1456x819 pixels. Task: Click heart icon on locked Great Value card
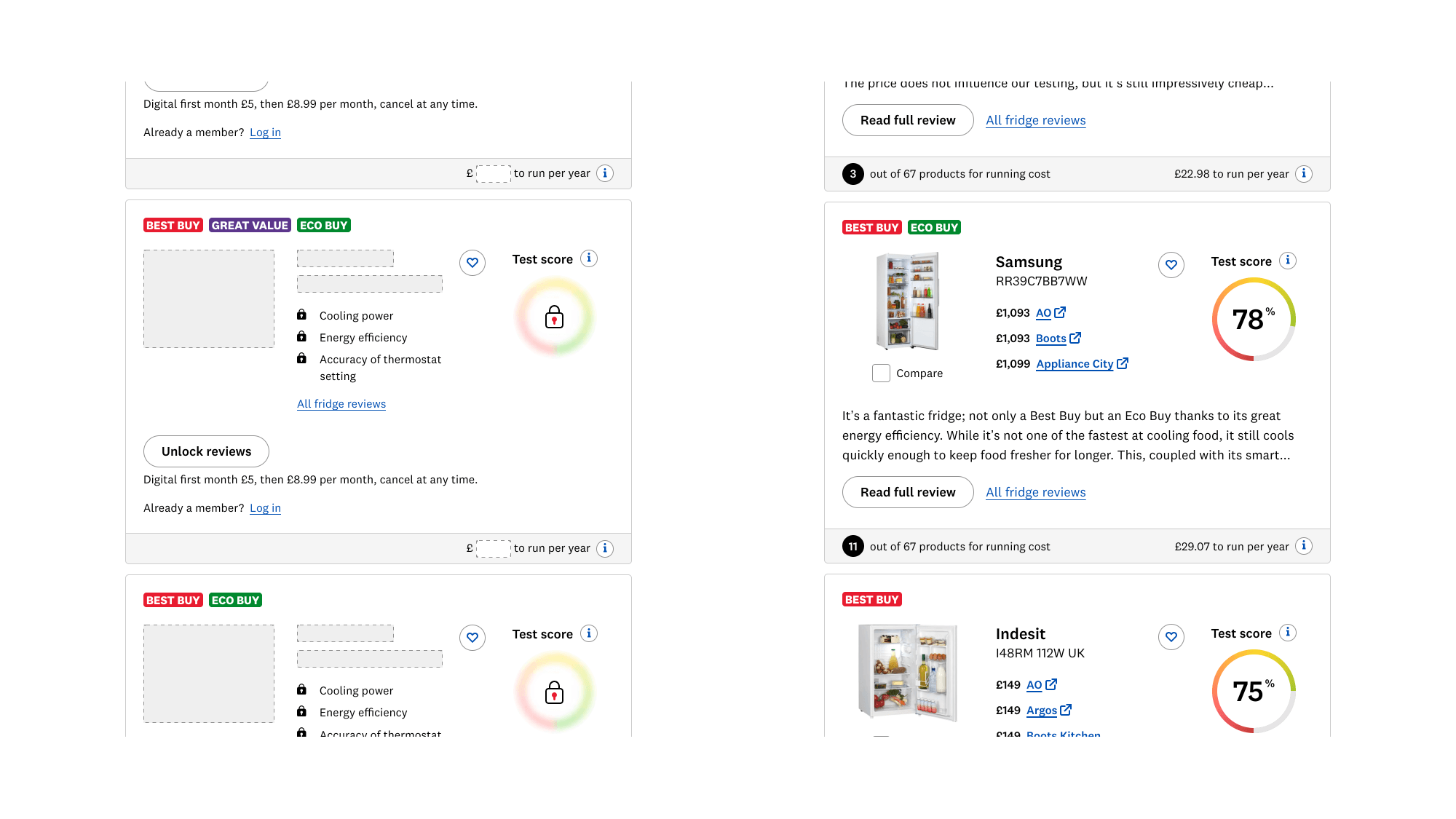pos(472,262)
